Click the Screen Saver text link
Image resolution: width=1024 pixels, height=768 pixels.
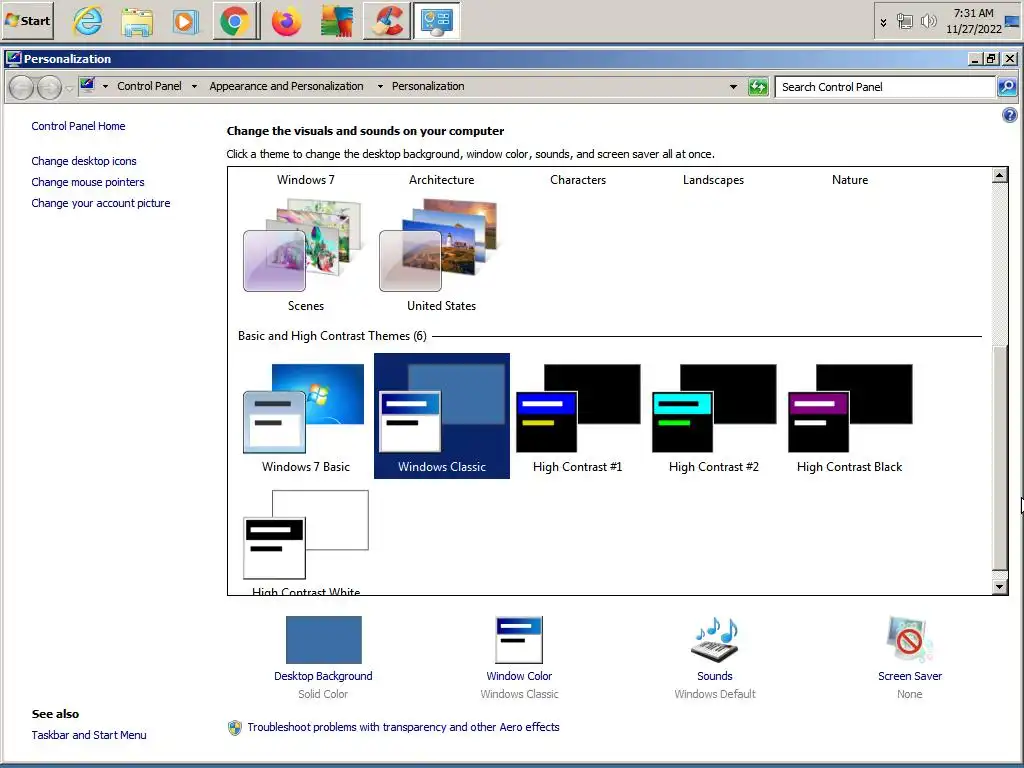910,676
